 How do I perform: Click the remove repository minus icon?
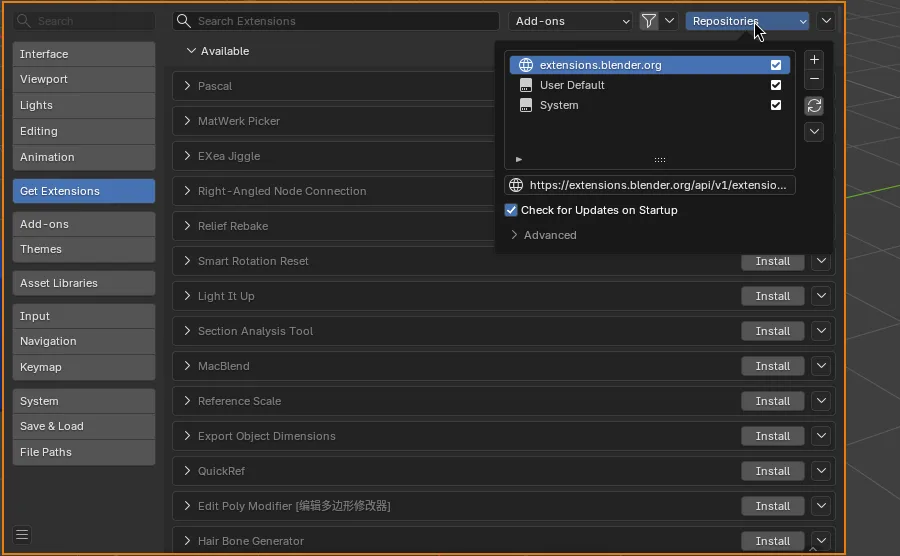point(814,79)
